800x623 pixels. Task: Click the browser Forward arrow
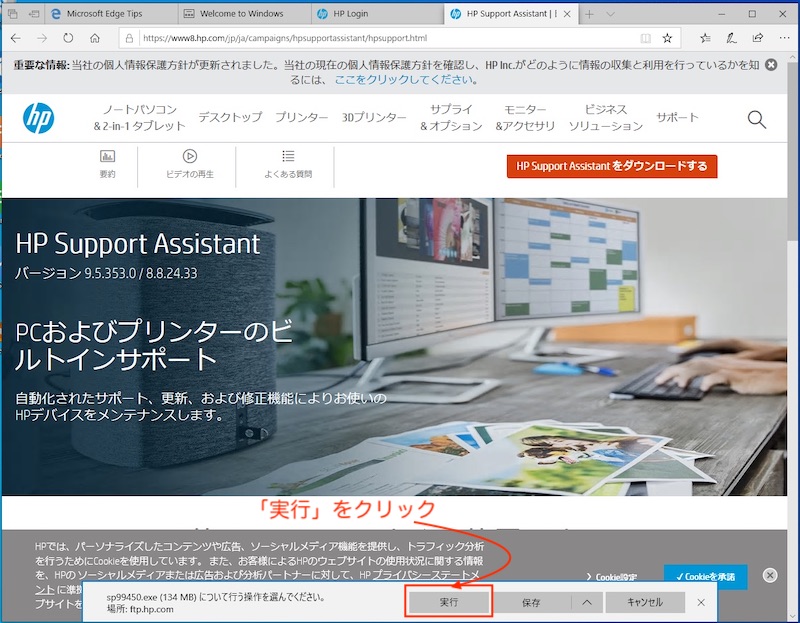pyautogui.click(x=42, y=38)
